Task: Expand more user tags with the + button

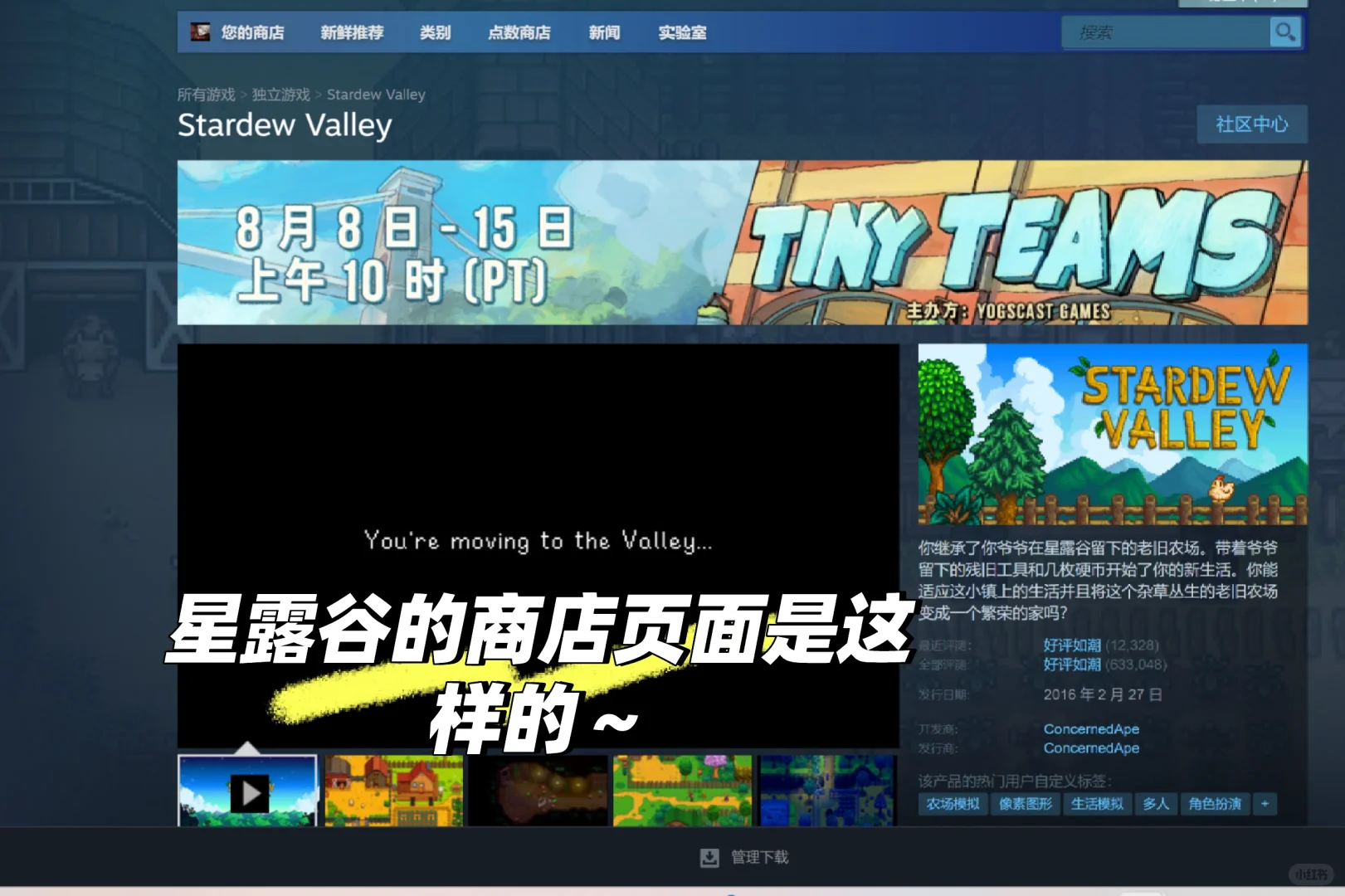Action: click(x=1265, y=803)
